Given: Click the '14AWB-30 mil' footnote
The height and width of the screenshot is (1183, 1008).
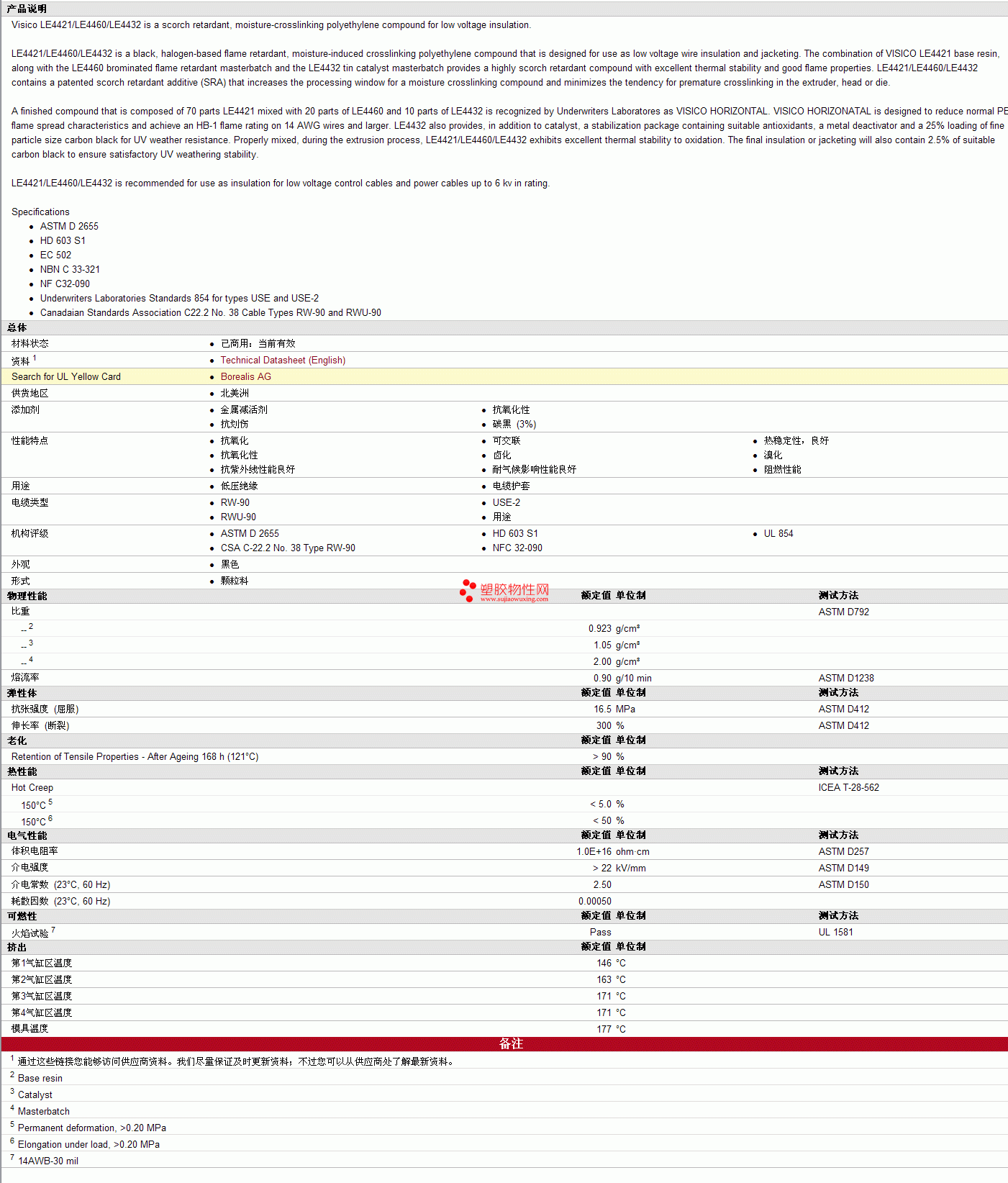Looking at the screenshot, I should pos(48,1161).
